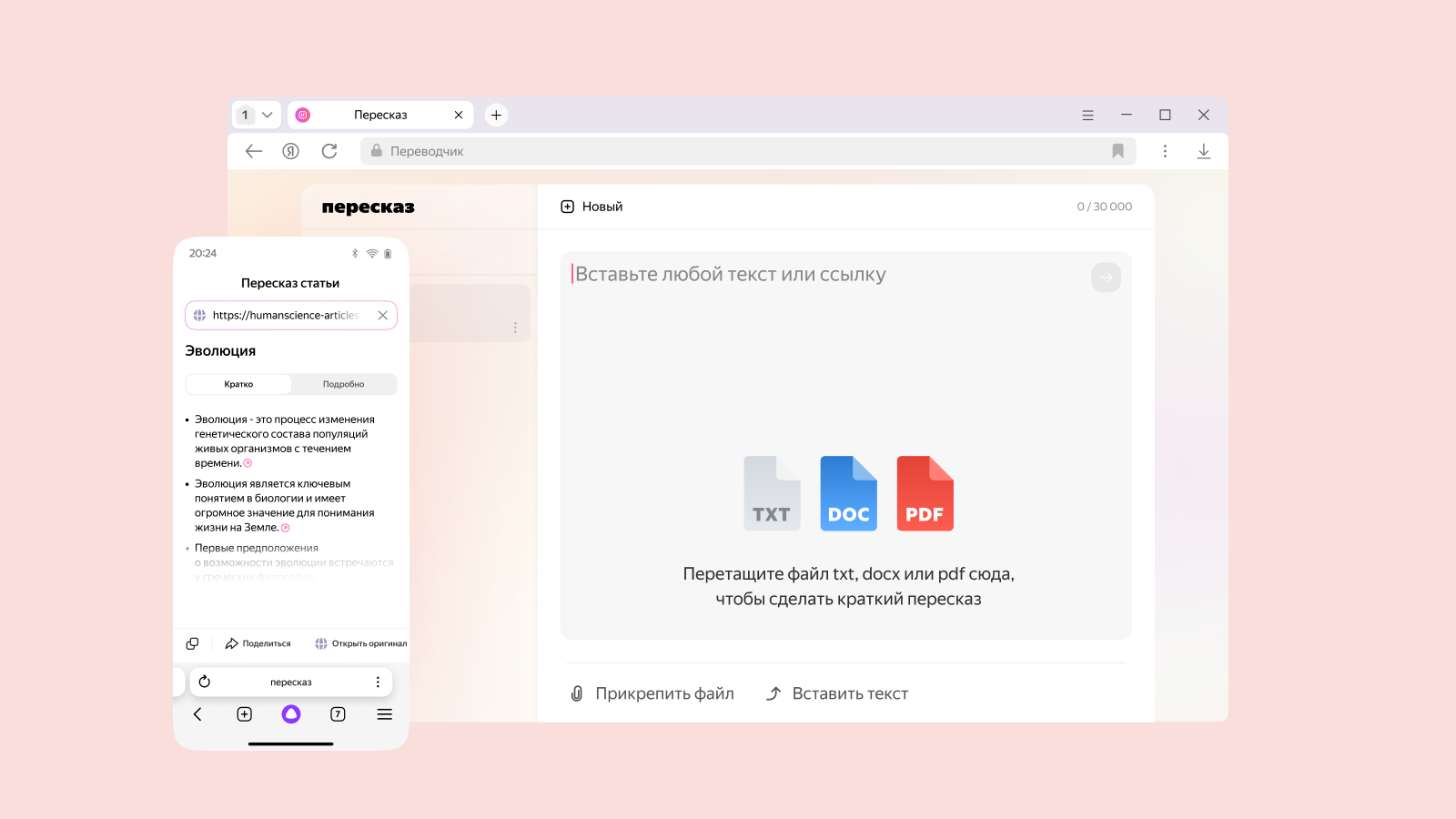
Task: Attach a file via Прикрепить файл
Action: (652, 693)
